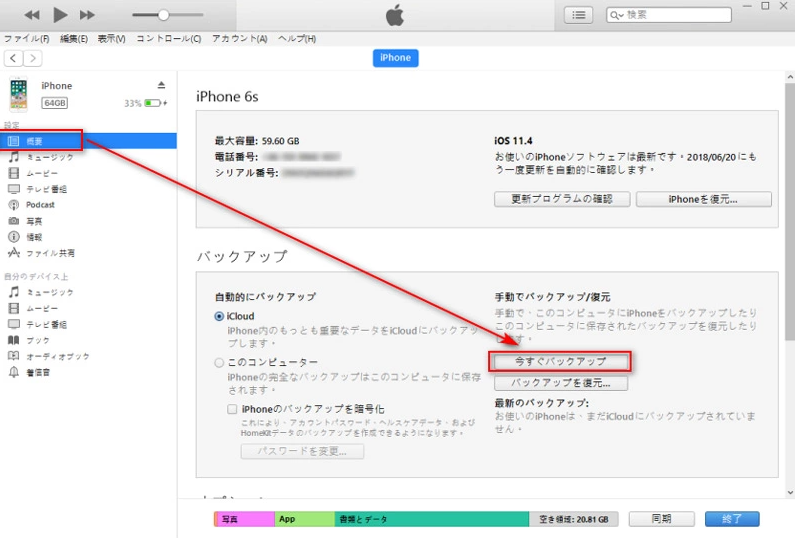Open the ヘルプ(H) menu
The image size is (797, 538).
click(x=297, y=38)
